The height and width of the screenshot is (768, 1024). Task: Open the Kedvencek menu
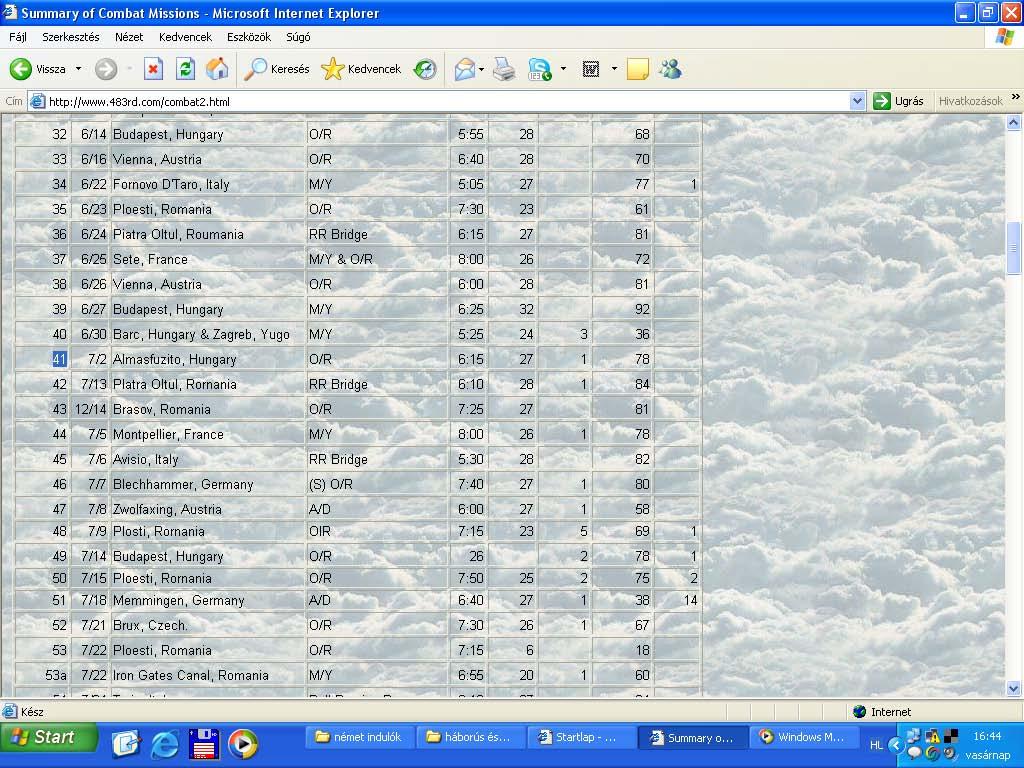pyautogui.click(x=185, y=37)
